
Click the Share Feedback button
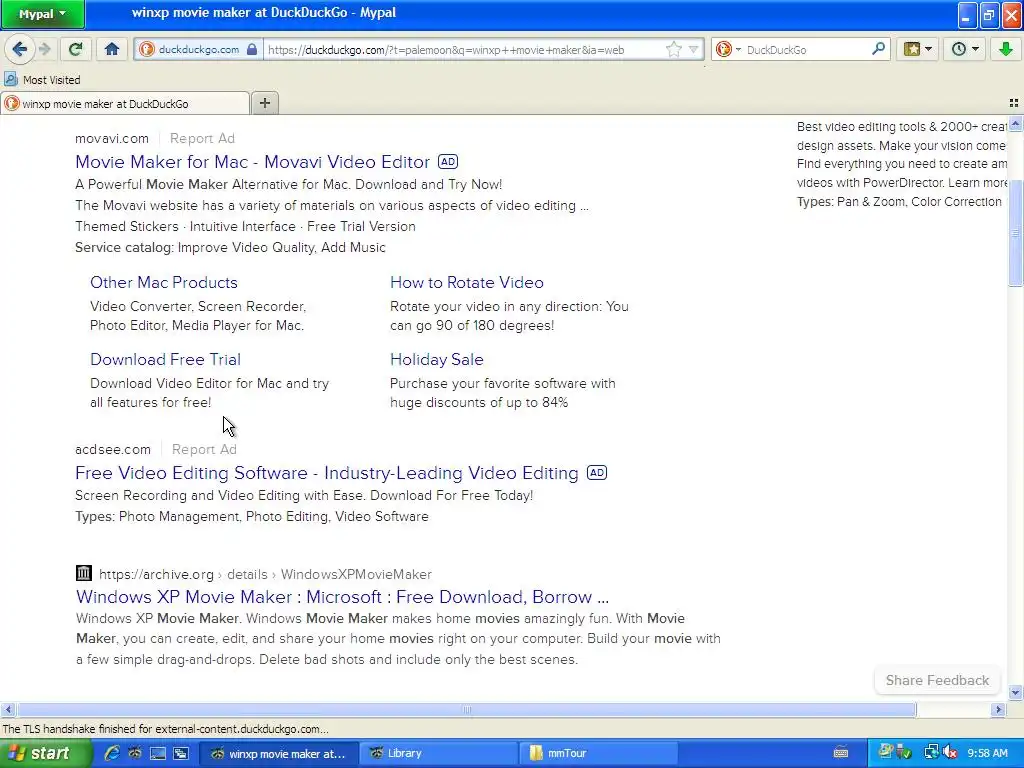coord(937,680)
